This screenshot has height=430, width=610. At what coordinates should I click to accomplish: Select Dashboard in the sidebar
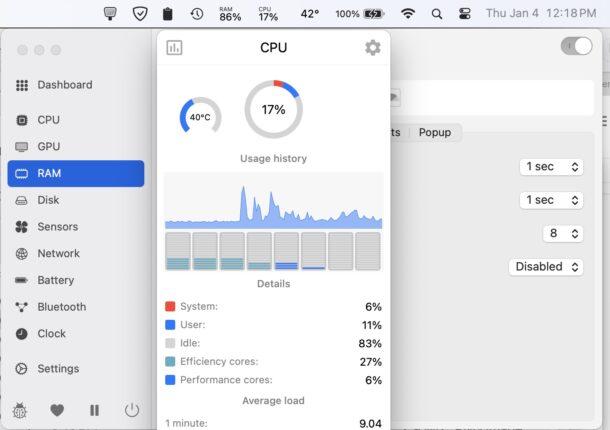64,85
